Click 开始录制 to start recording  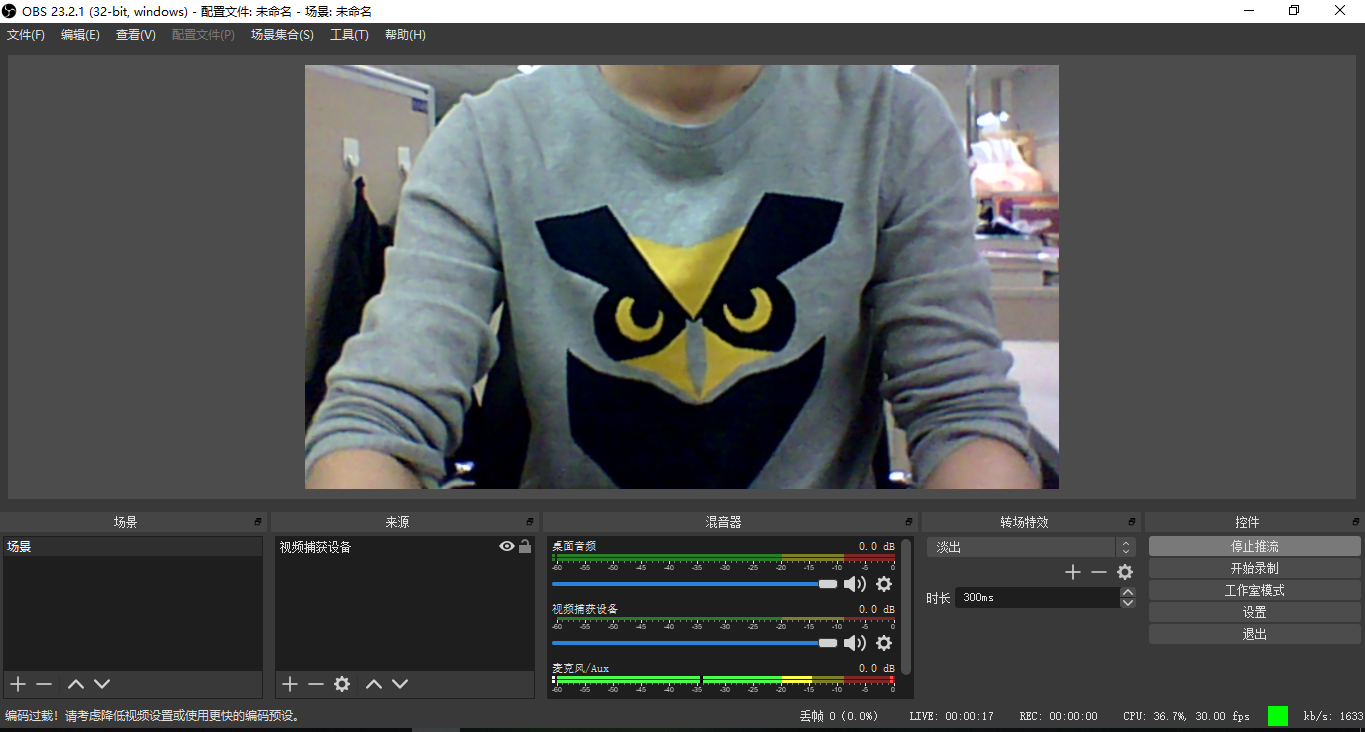[1255, 569]
